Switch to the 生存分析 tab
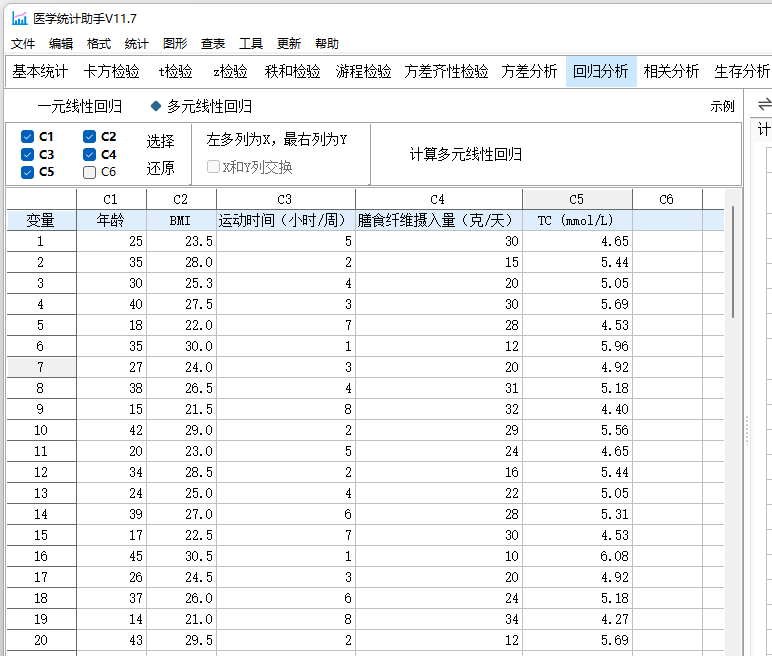Screen dimensions: 772x656 coord(742,71)
